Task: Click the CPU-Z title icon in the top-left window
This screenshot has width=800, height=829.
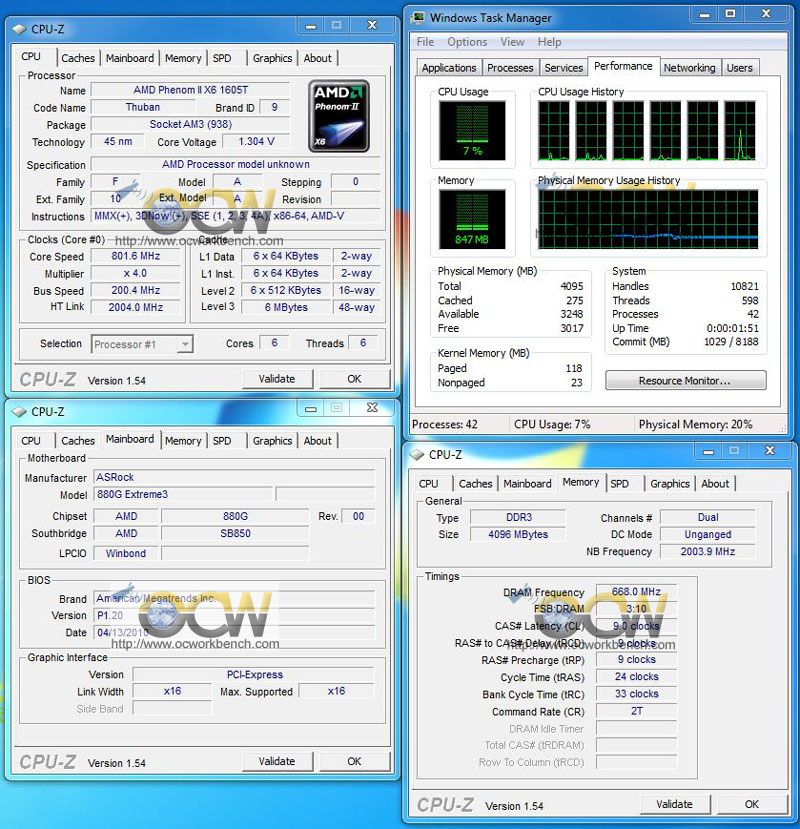Action: [x=20, y=29]
